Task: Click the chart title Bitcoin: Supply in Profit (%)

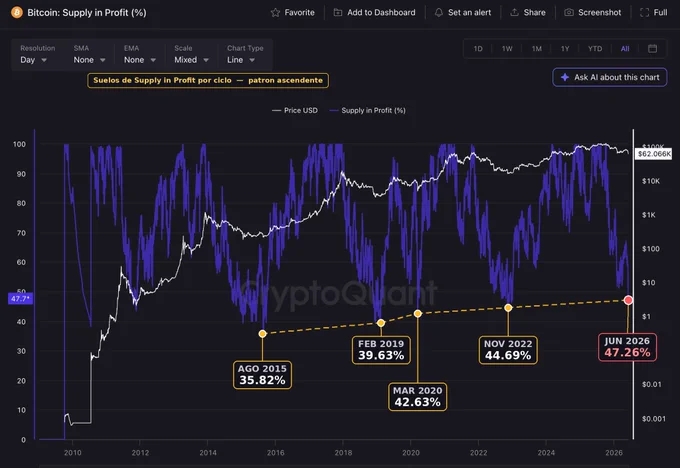Action: click(x=87, y=13)
